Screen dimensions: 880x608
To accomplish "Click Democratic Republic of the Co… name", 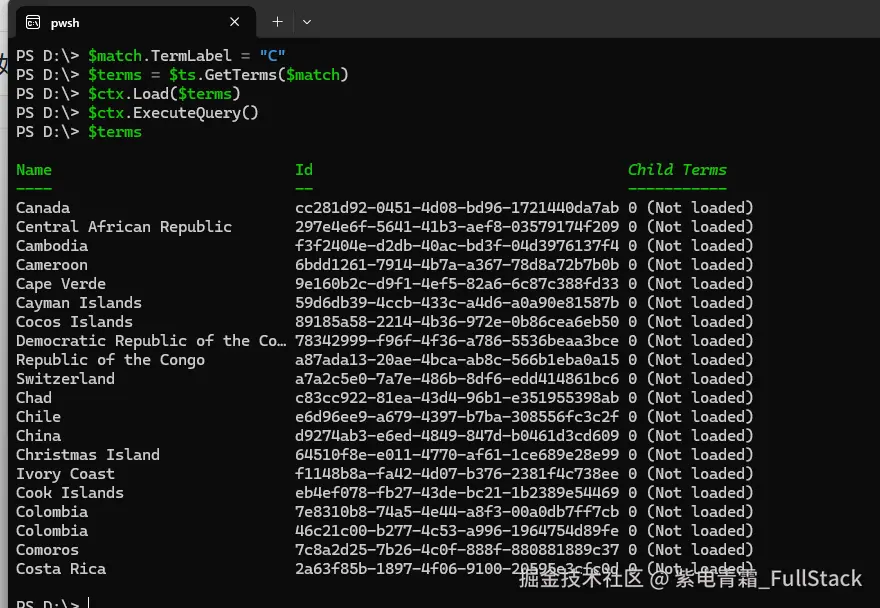I will point(151,341).
